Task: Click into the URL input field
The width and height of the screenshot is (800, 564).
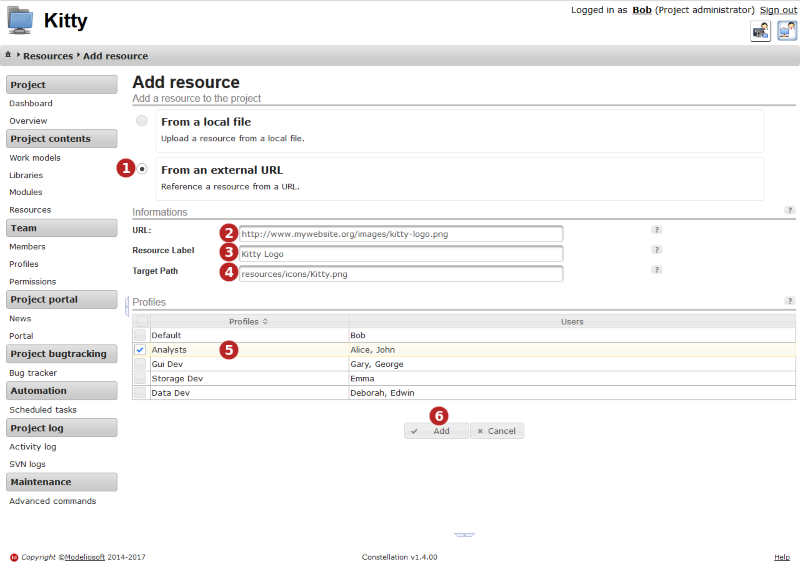Action: coord(401,234)
